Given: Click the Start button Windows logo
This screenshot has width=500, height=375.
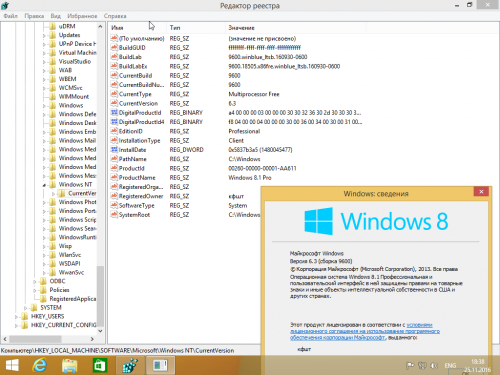Looking at the screenshot, I should (12, 366).
